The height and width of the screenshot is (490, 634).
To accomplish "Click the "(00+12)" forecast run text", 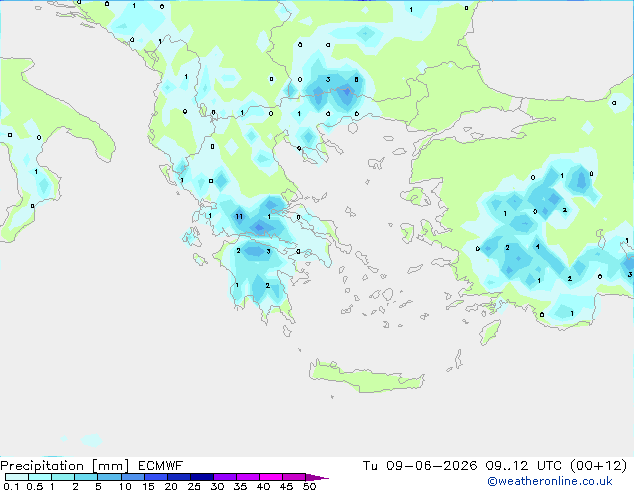I will (x=599, y=466).
